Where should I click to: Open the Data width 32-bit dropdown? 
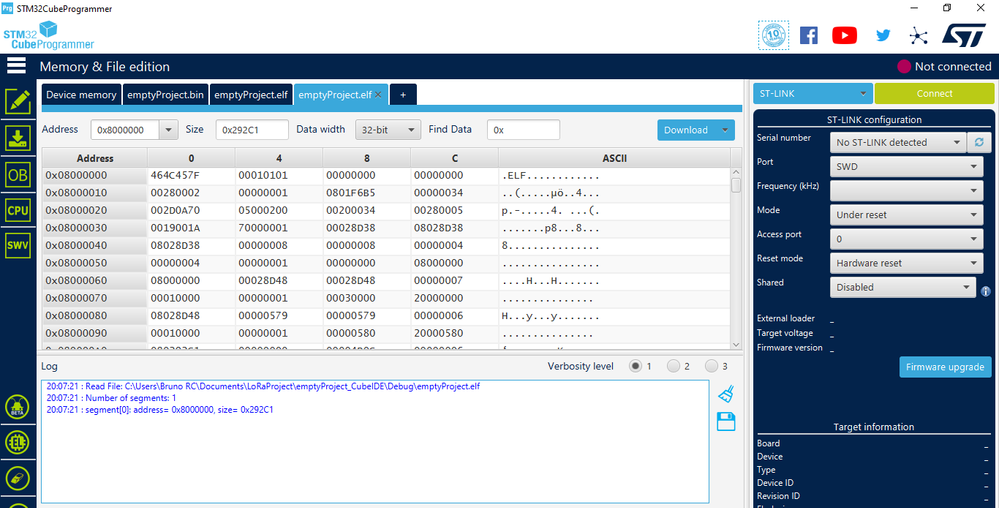(387, 129)
